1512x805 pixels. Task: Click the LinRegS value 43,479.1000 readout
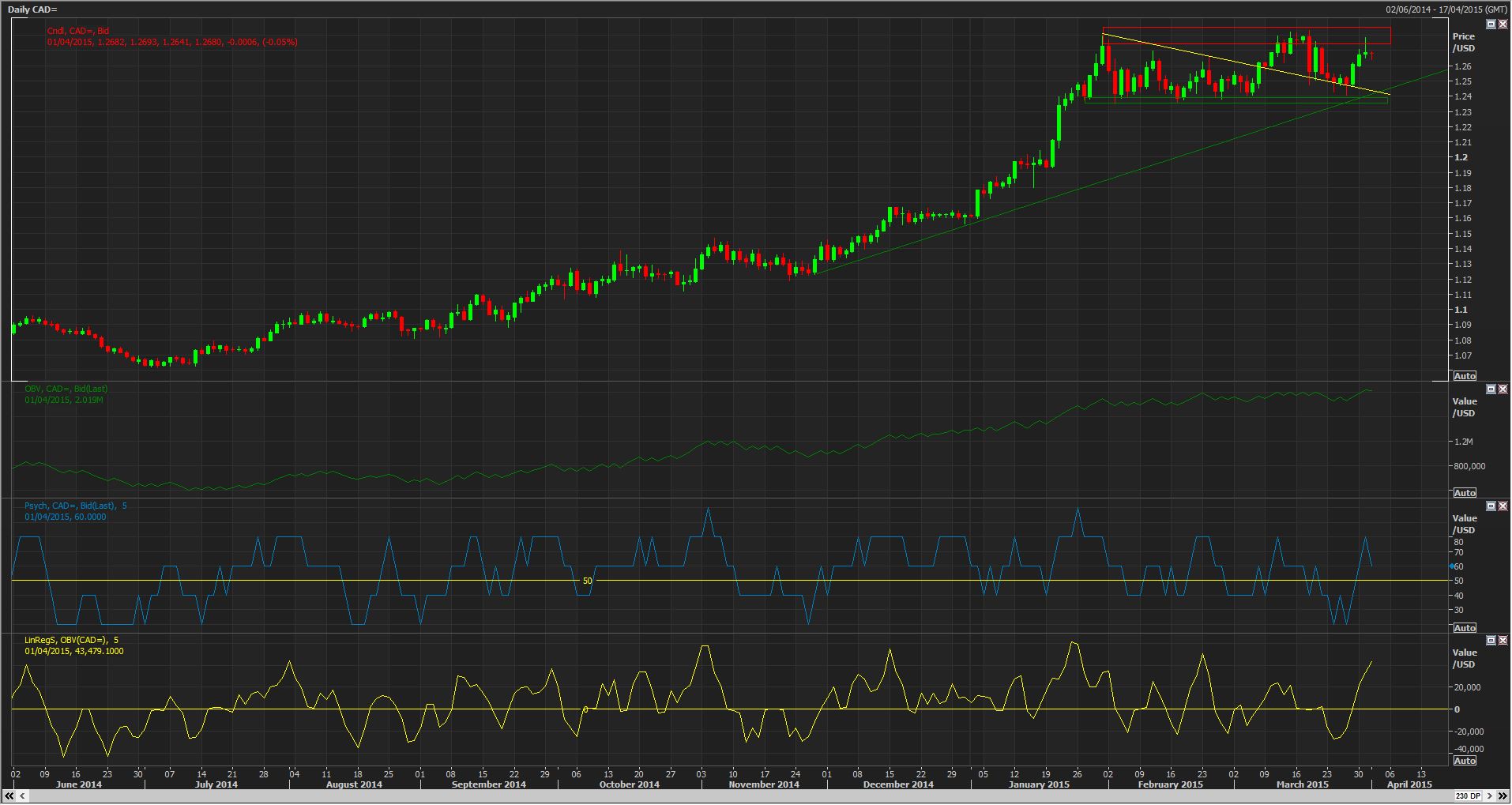point(98,651)
